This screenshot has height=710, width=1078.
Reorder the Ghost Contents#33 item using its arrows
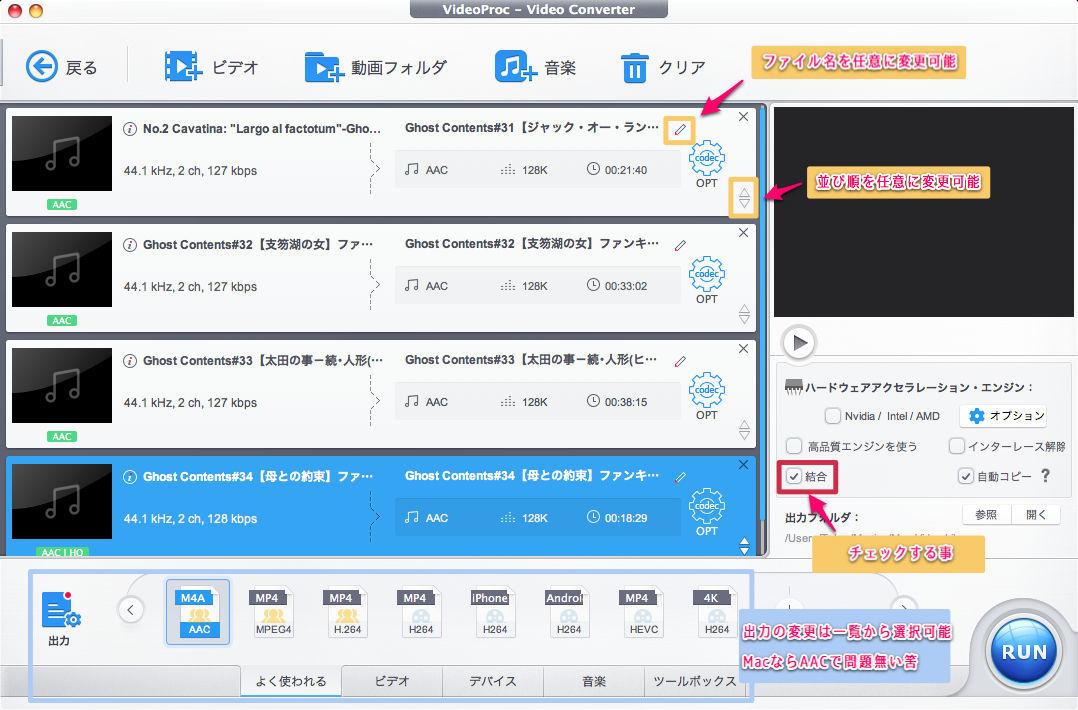tap(744, 430)
